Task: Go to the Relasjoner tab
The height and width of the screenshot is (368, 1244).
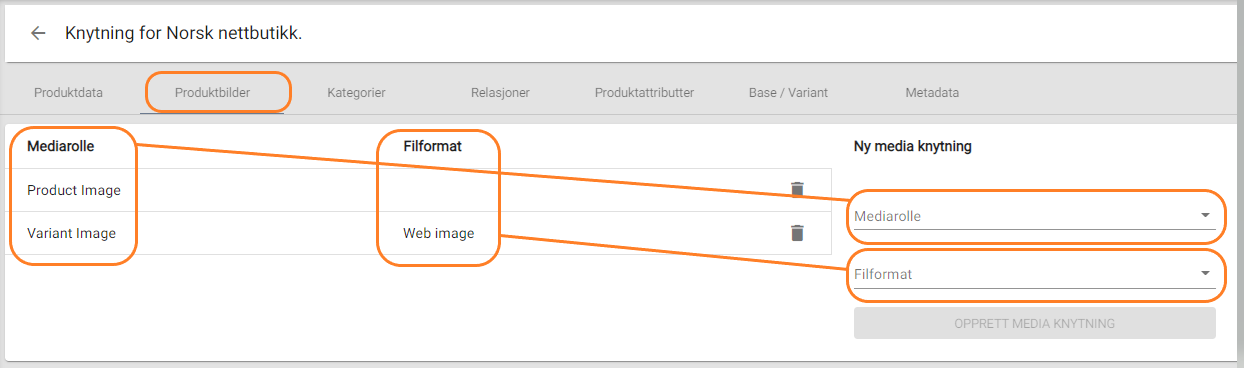Action: pos(500,93)
